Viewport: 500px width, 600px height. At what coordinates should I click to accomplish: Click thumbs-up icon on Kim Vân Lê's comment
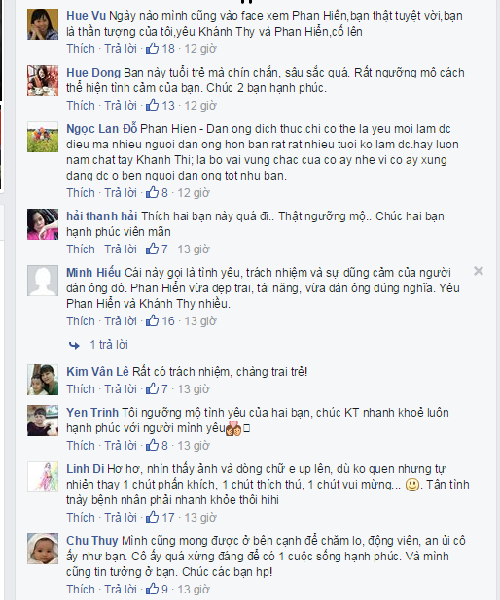click(152, 389)
